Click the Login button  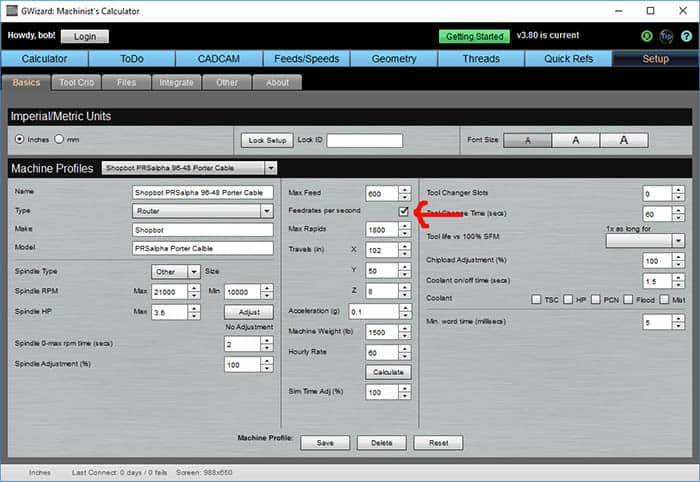(x=85, y=36)
